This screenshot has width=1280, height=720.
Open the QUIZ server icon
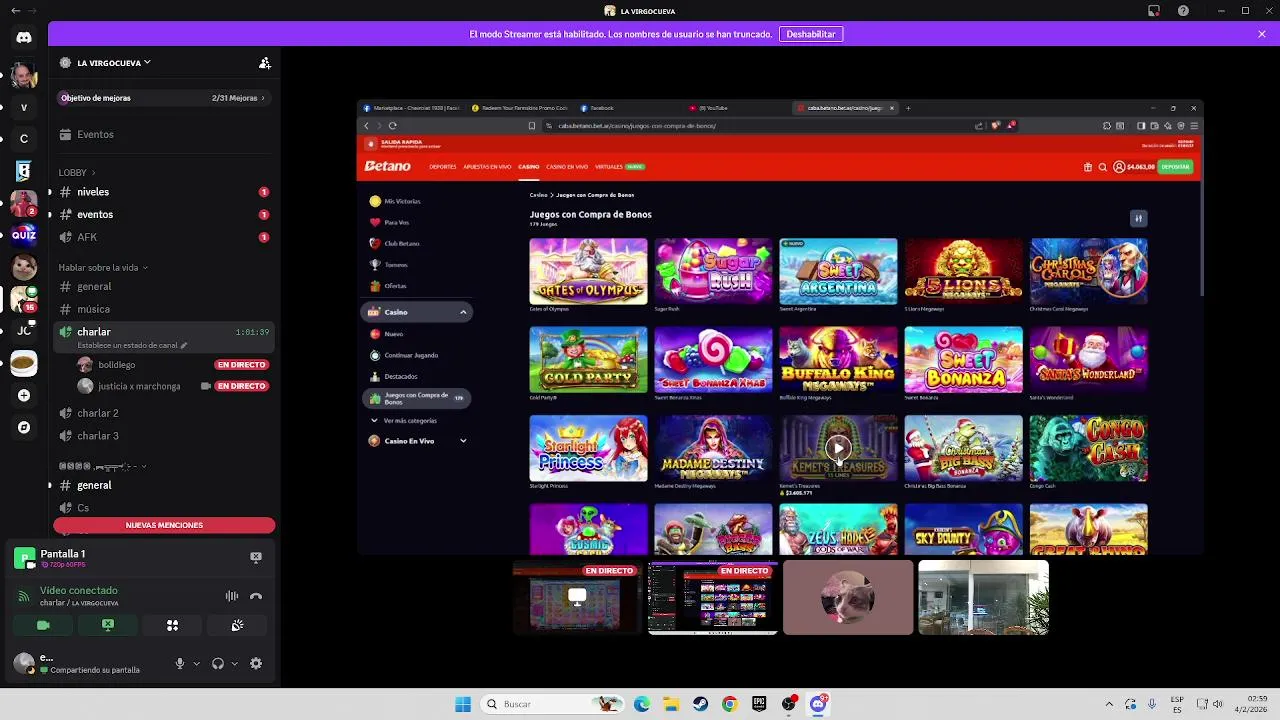tap(24, 235)
